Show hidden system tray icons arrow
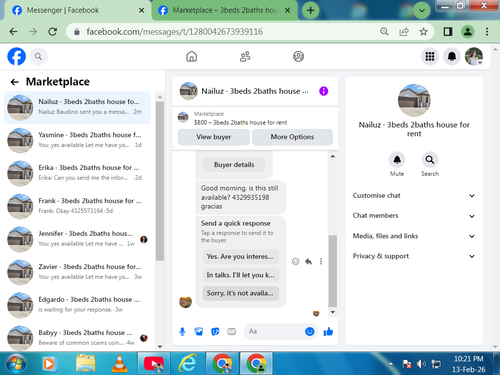500x375 pixels. pos(391,364)
